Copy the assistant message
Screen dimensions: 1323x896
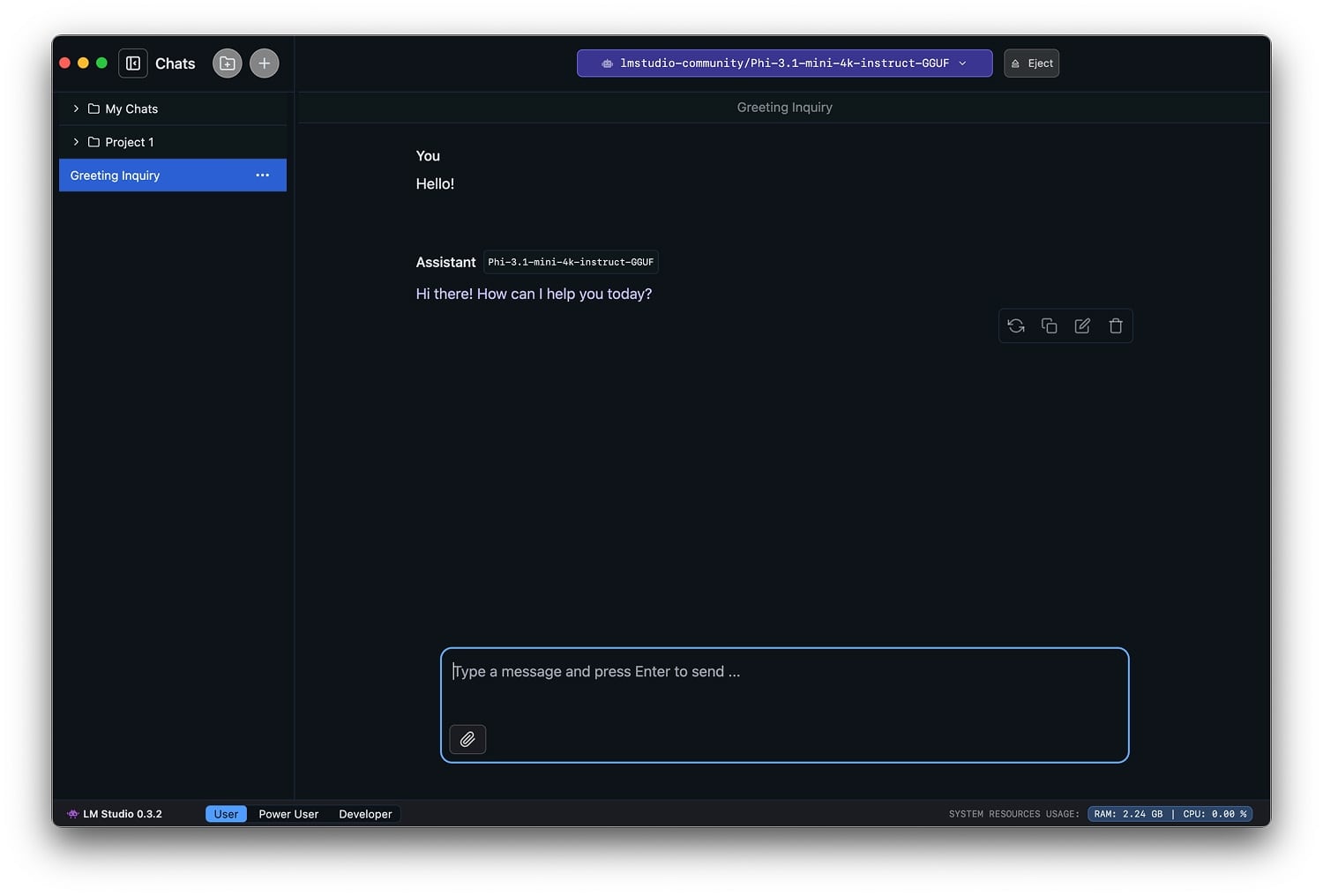[1049, 325]
